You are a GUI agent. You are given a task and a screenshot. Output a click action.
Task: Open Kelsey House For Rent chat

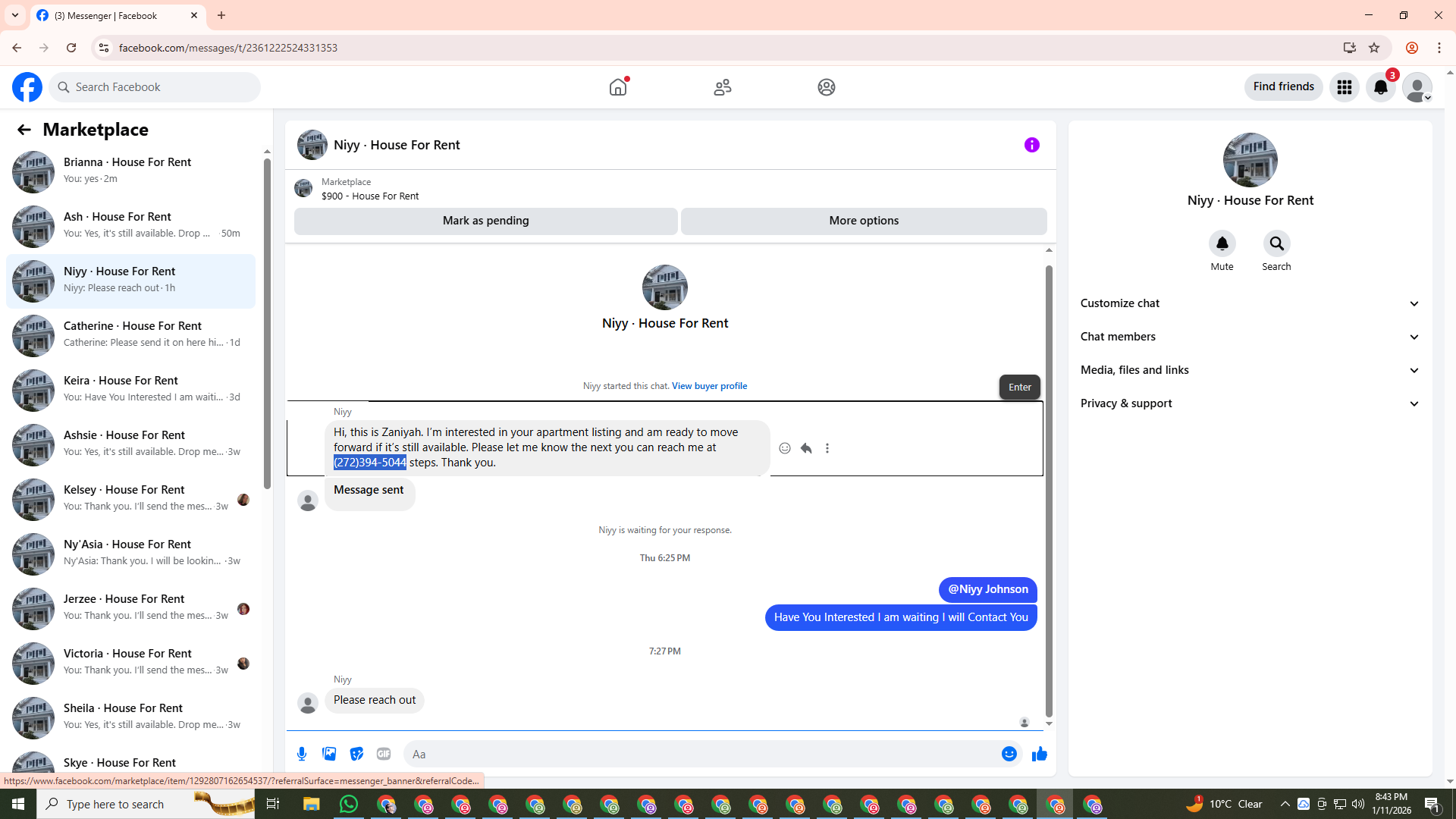pos(130,499)
